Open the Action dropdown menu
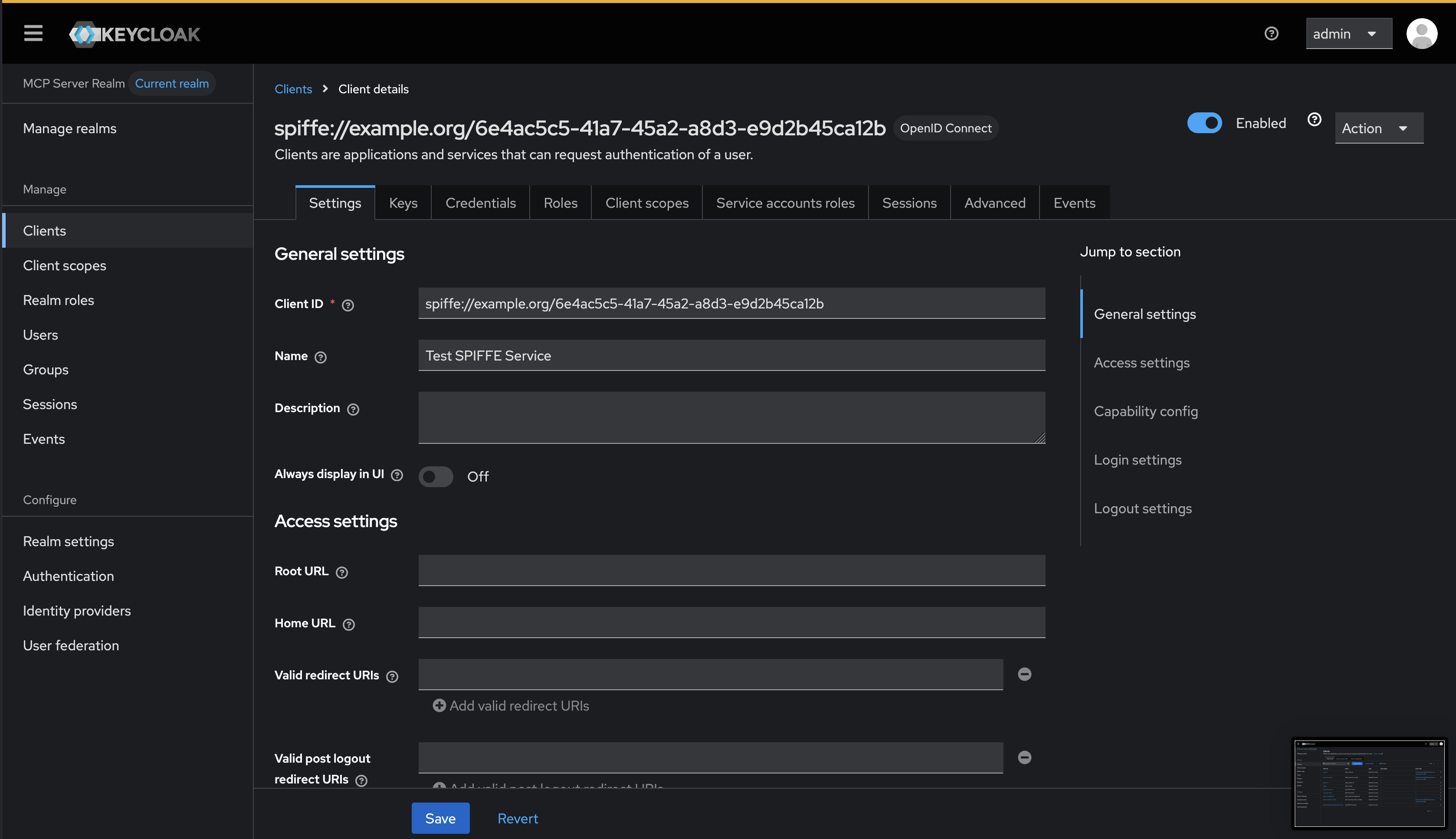The image size is (1456, 839). point(1379,128)
